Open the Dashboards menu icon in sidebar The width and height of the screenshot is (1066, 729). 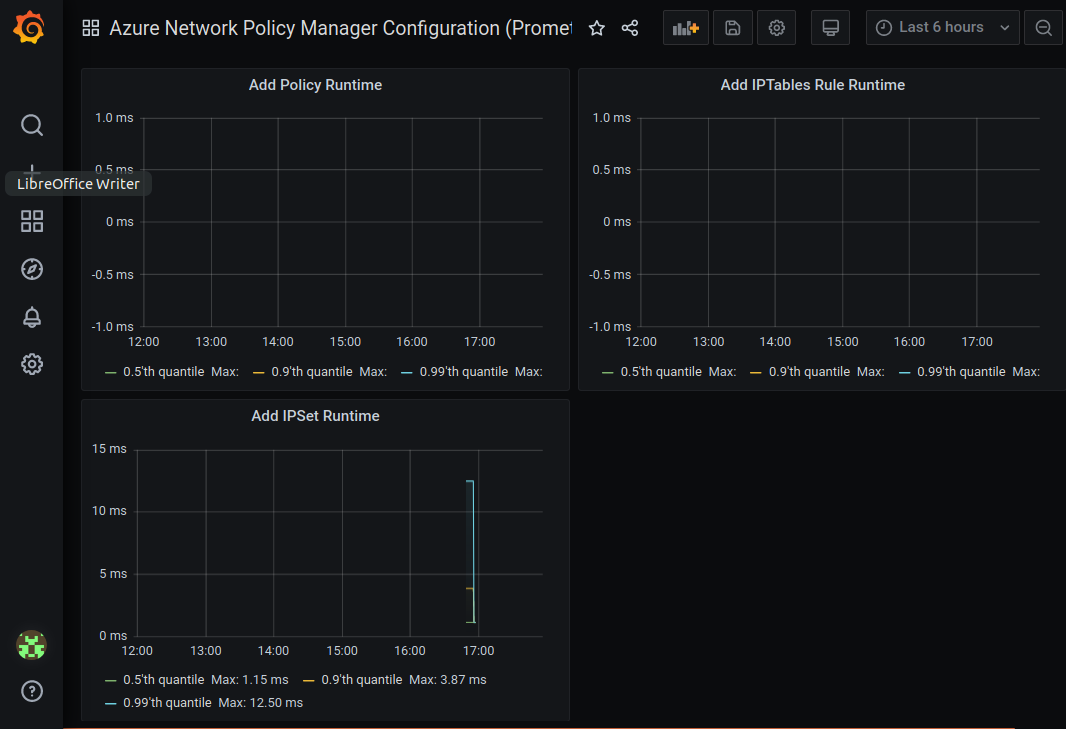pyautogui.click(x=32, y=221)
